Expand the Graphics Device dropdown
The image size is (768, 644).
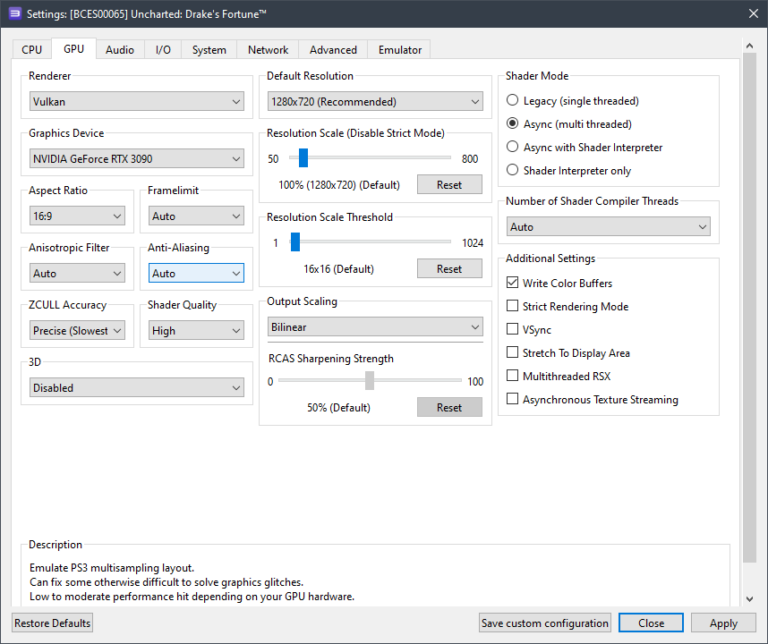click(136, 158)
